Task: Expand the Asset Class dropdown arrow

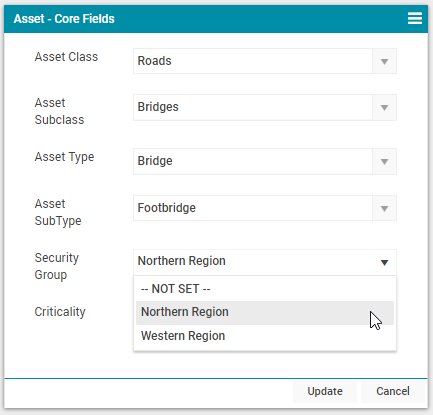Action: pos(384,61)
